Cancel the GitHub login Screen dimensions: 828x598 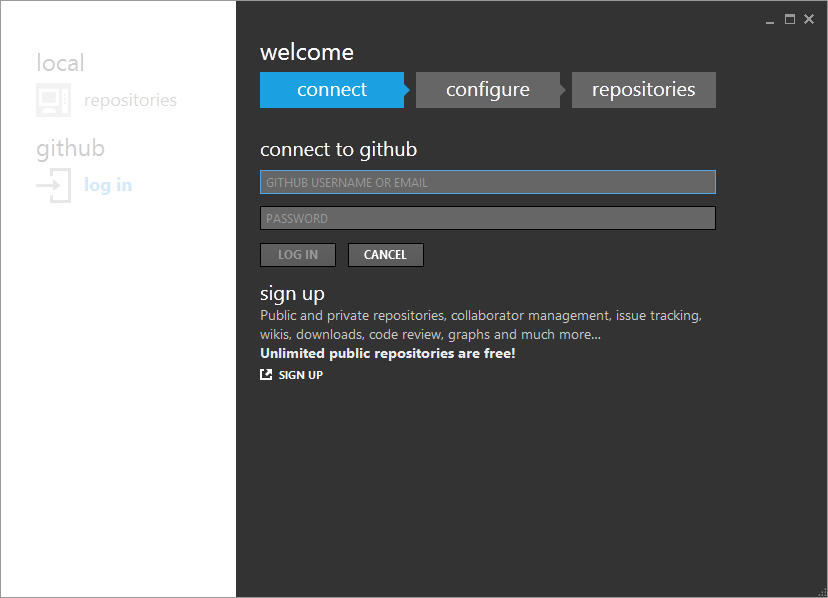[385, 255]
